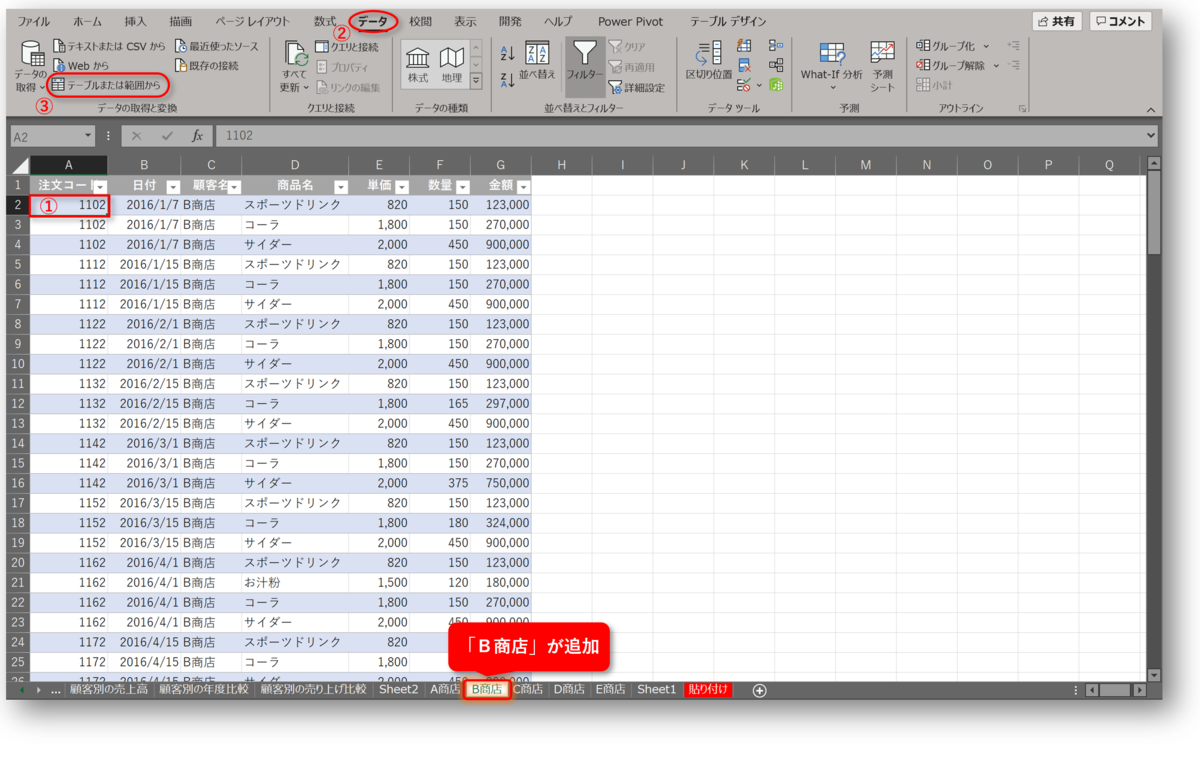Click relationships icon in data tools
Viewport: 1200px width, 767px height.
(776, 66)
